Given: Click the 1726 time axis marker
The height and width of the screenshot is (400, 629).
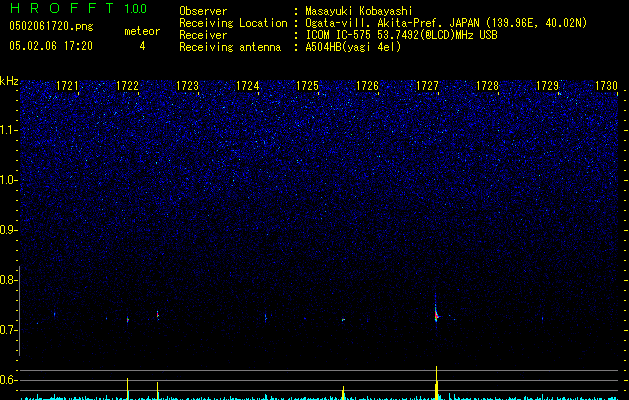Looking at the screenshot, I should coord(367,86).
